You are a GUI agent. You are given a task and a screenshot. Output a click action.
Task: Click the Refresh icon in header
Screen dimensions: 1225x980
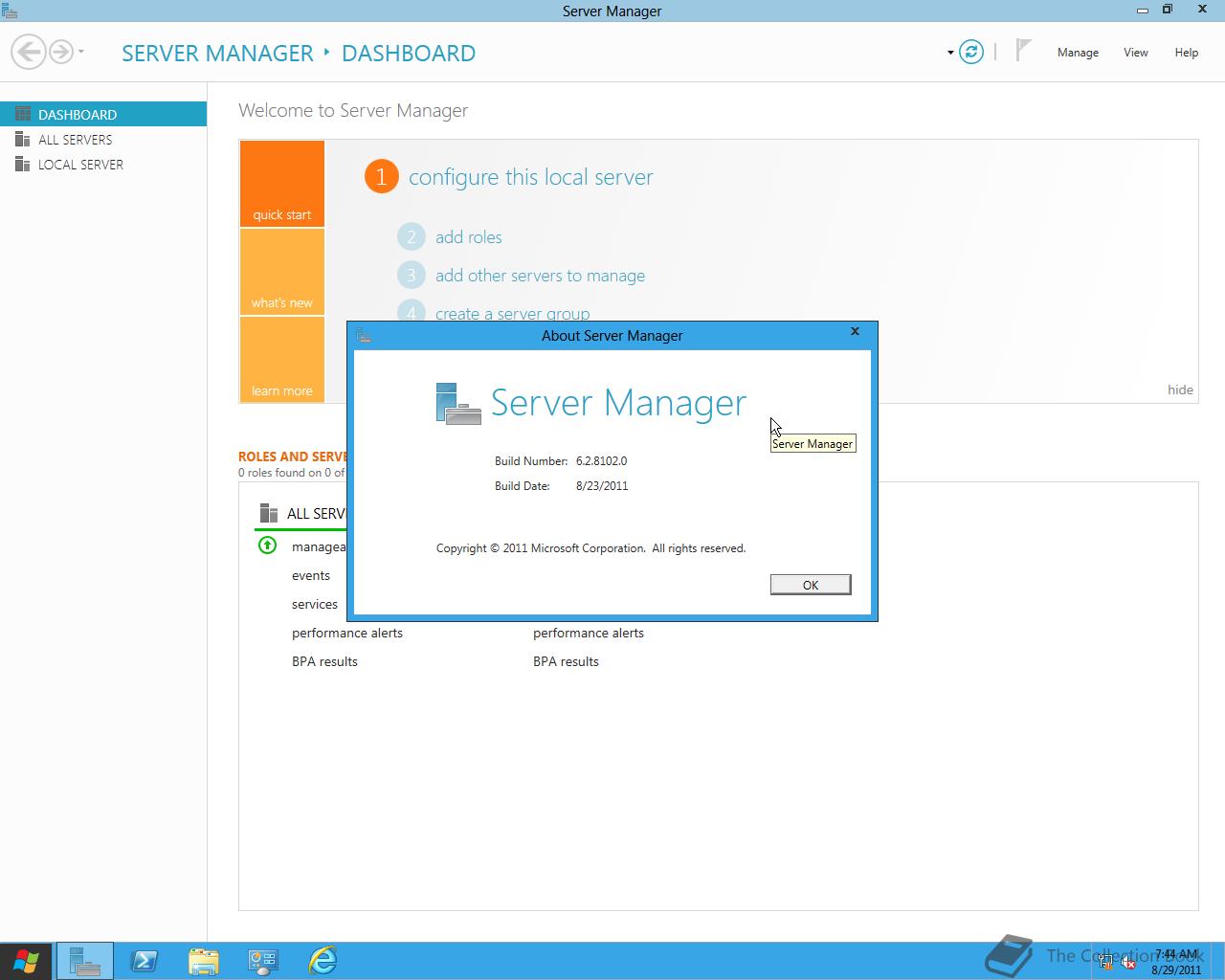pos(971,52)
